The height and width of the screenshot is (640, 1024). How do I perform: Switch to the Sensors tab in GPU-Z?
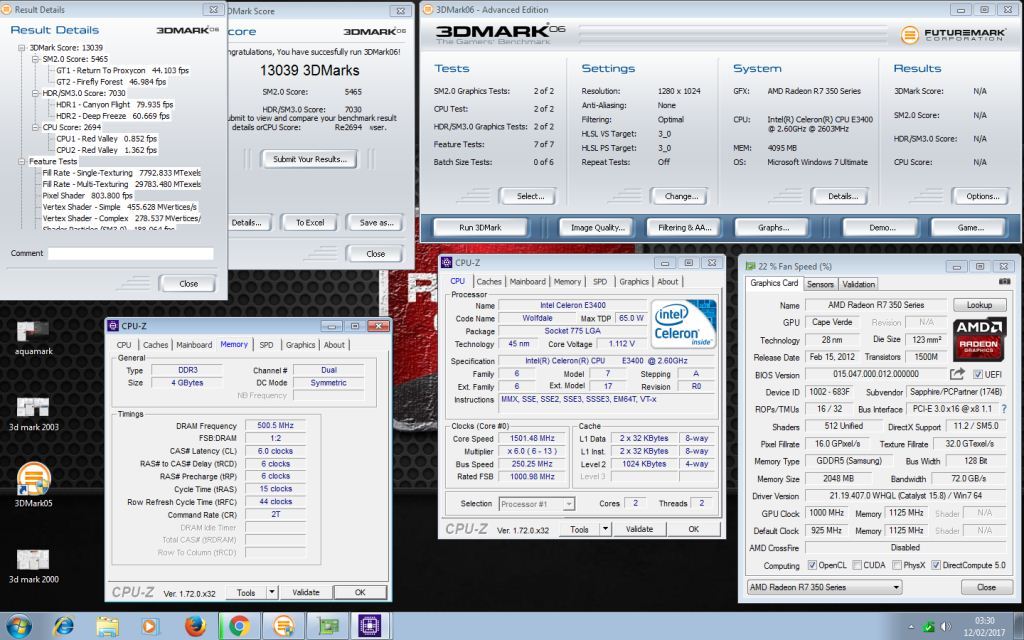[820, 284]
